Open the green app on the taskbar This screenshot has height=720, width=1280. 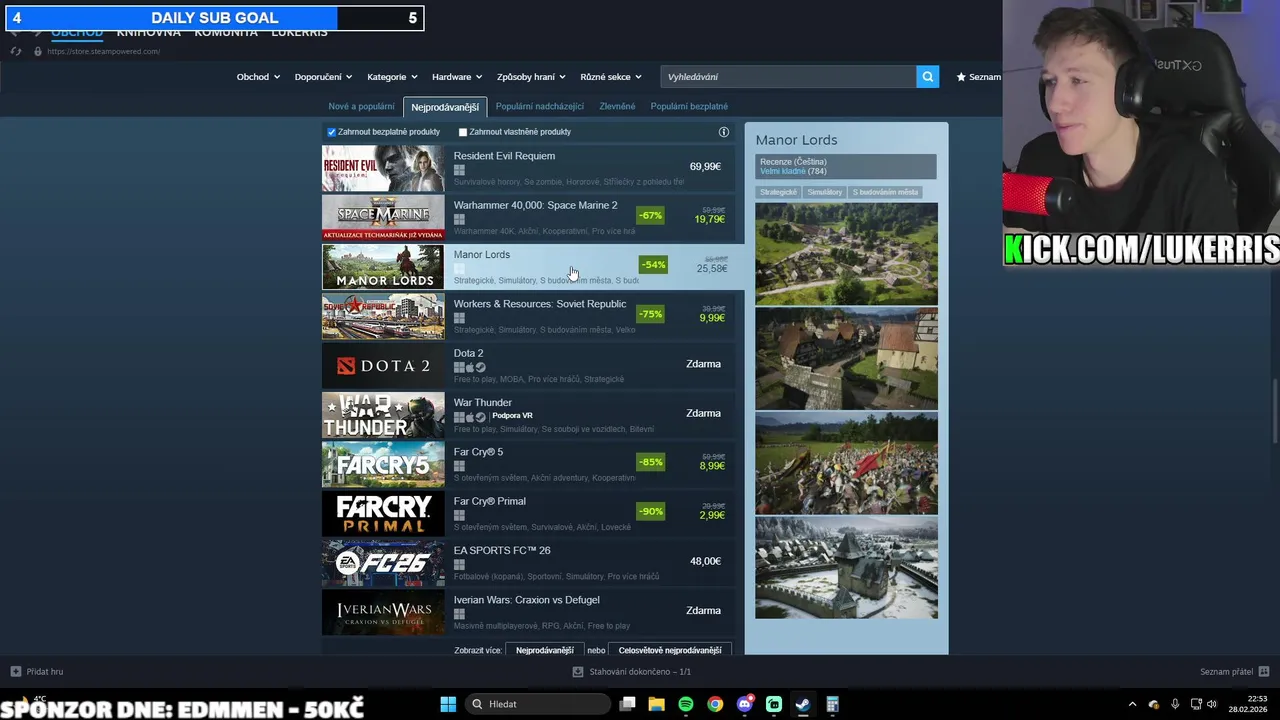[773, 704]
